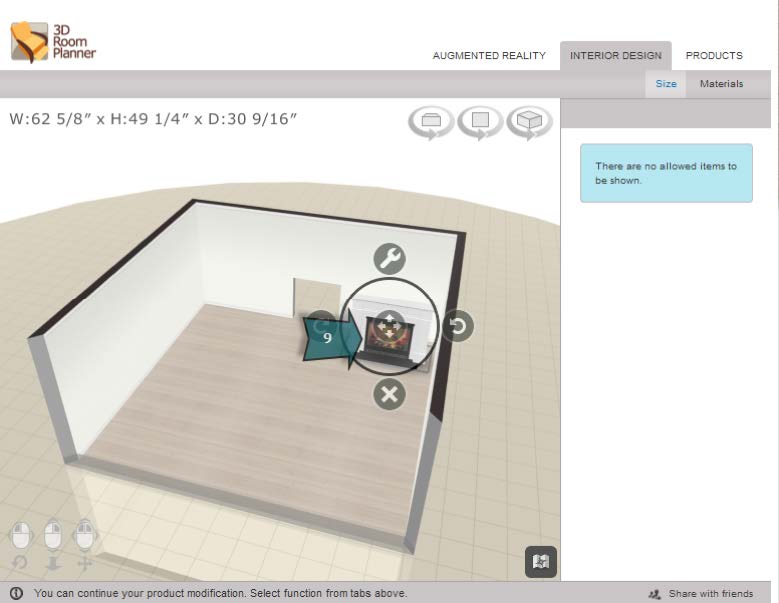This screenshot has width=779, height=603.
Task: Switch to 3D perspective cube view icon
Action: [x=529, y=122]
